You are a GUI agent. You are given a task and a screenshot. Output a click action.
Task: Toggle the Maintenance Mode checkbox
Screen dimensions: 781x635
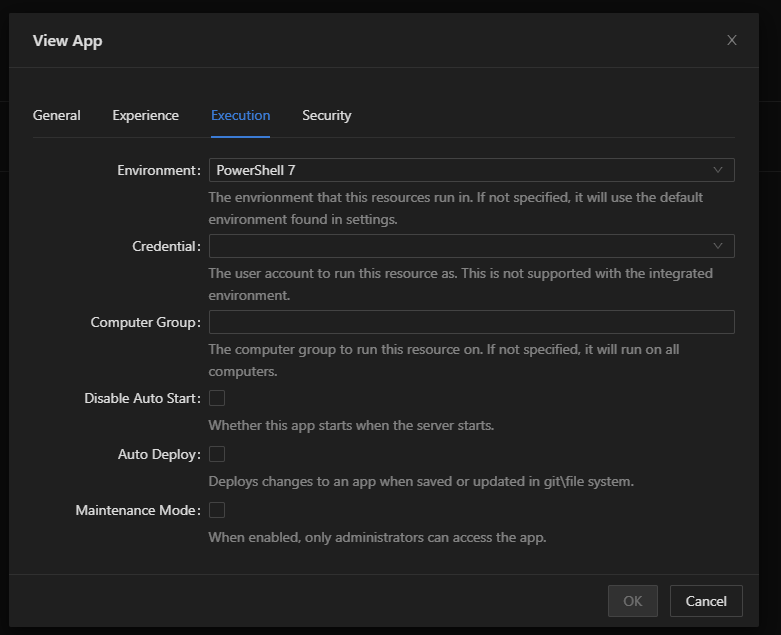coord(217,510)
